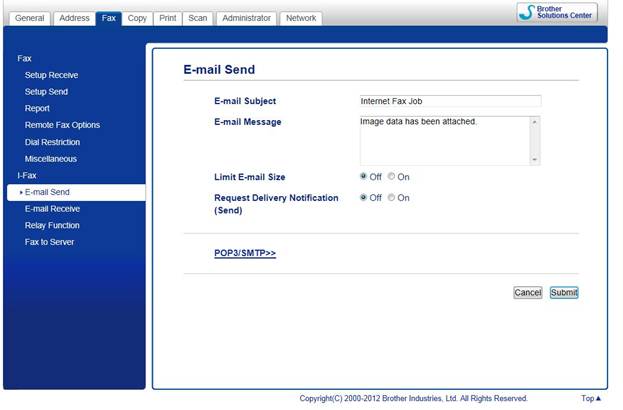The height and width of the screenshot is (410, 623).
Task: Turn Request Delivery Notification Off
Action: pyautogui.click(x=364, y=198)
